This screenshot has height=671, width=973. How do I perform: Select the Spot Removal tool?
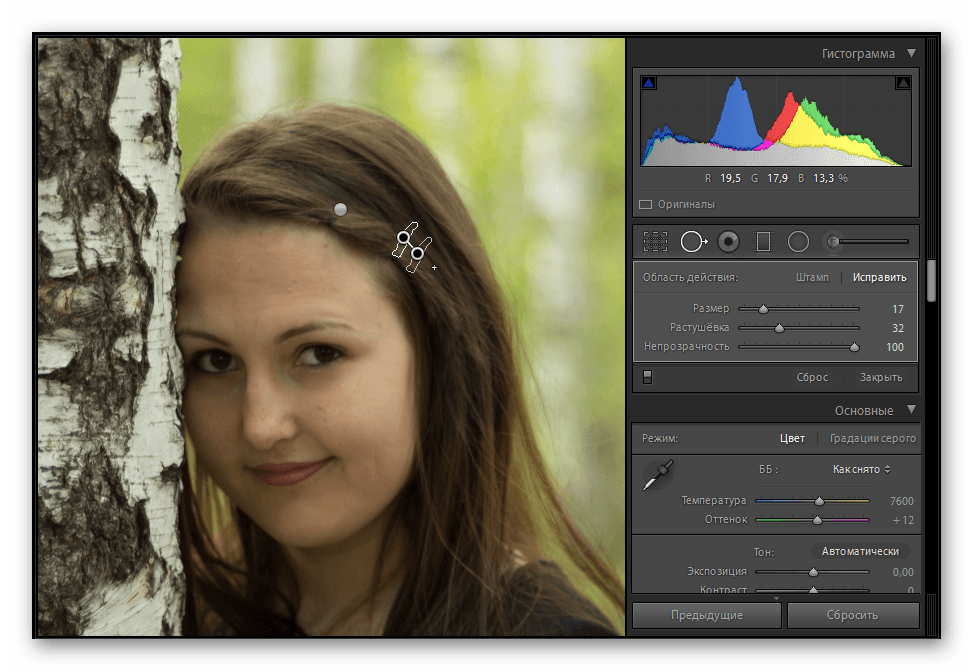[x=694, y=241]
